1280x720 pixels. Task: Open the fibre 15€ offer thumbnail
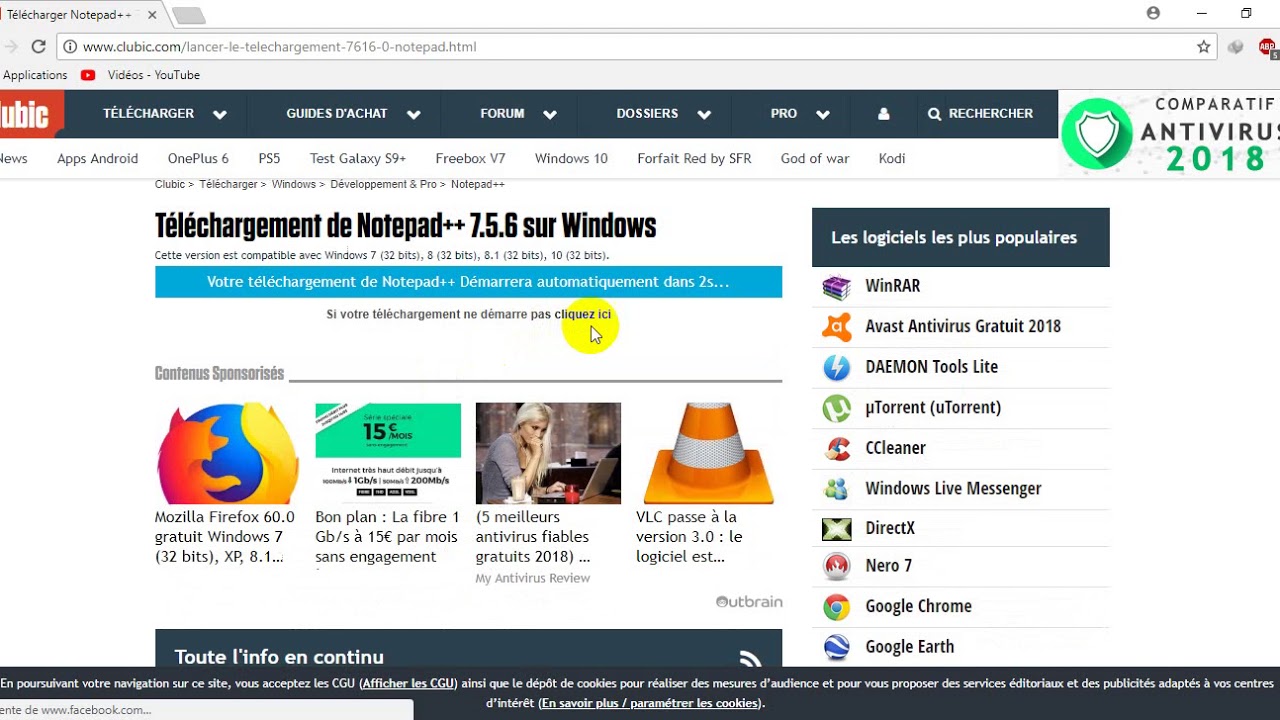click(388, 453)
